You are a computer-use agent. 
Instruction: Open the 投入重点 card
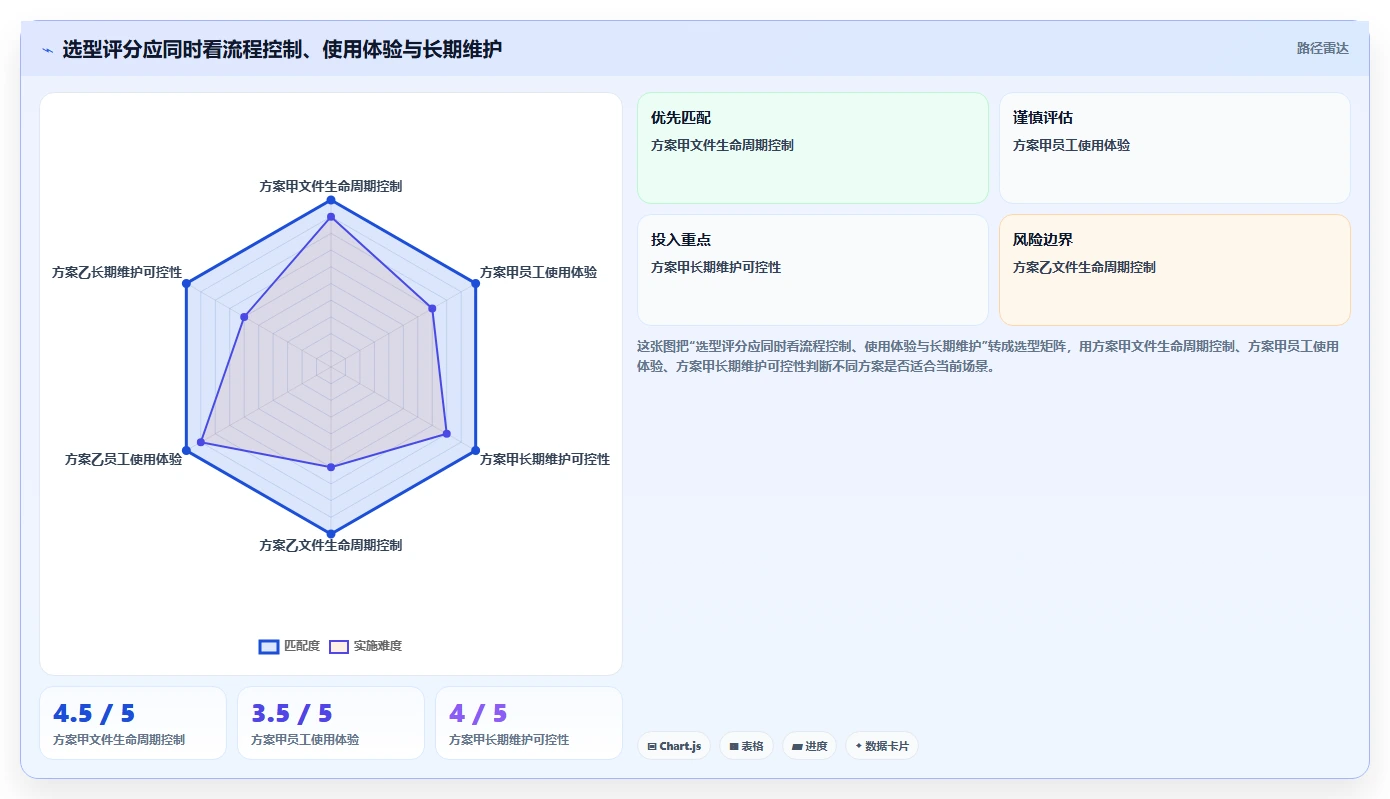pos(813,270)
